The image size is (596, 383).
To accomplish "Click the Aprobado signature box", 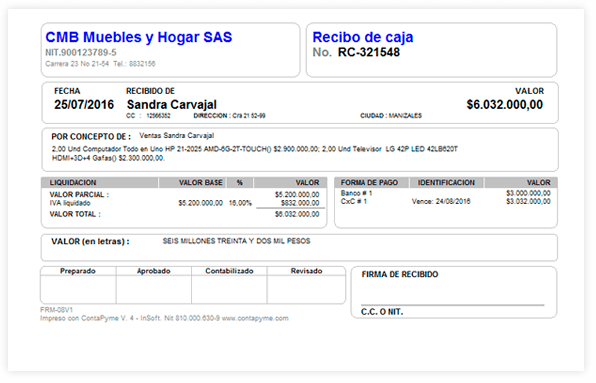I will point(154,289).
